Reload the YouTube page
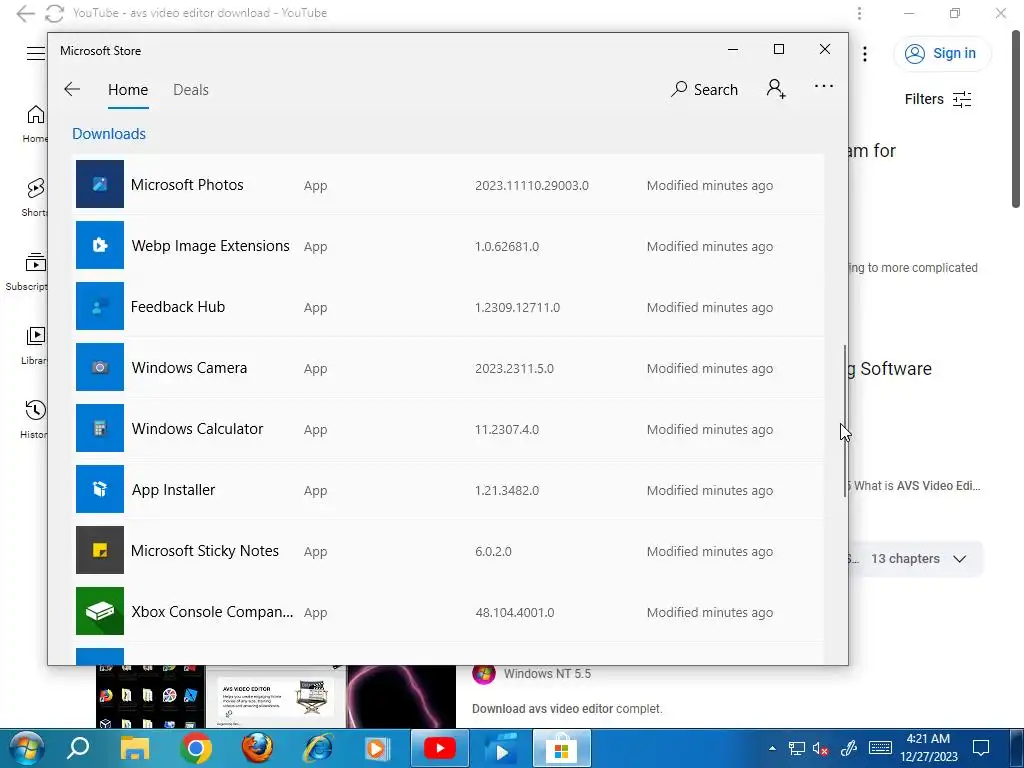The image size is (1024, 768). click(x=54, y=13)
